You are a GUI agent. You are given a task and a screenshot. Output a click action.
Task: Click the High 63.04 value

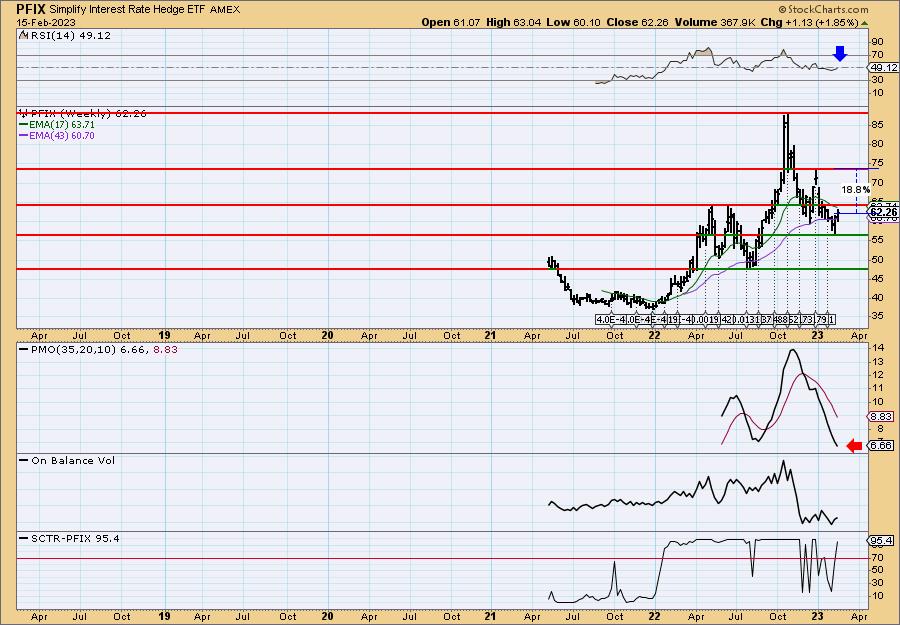[x=513, y=22]
